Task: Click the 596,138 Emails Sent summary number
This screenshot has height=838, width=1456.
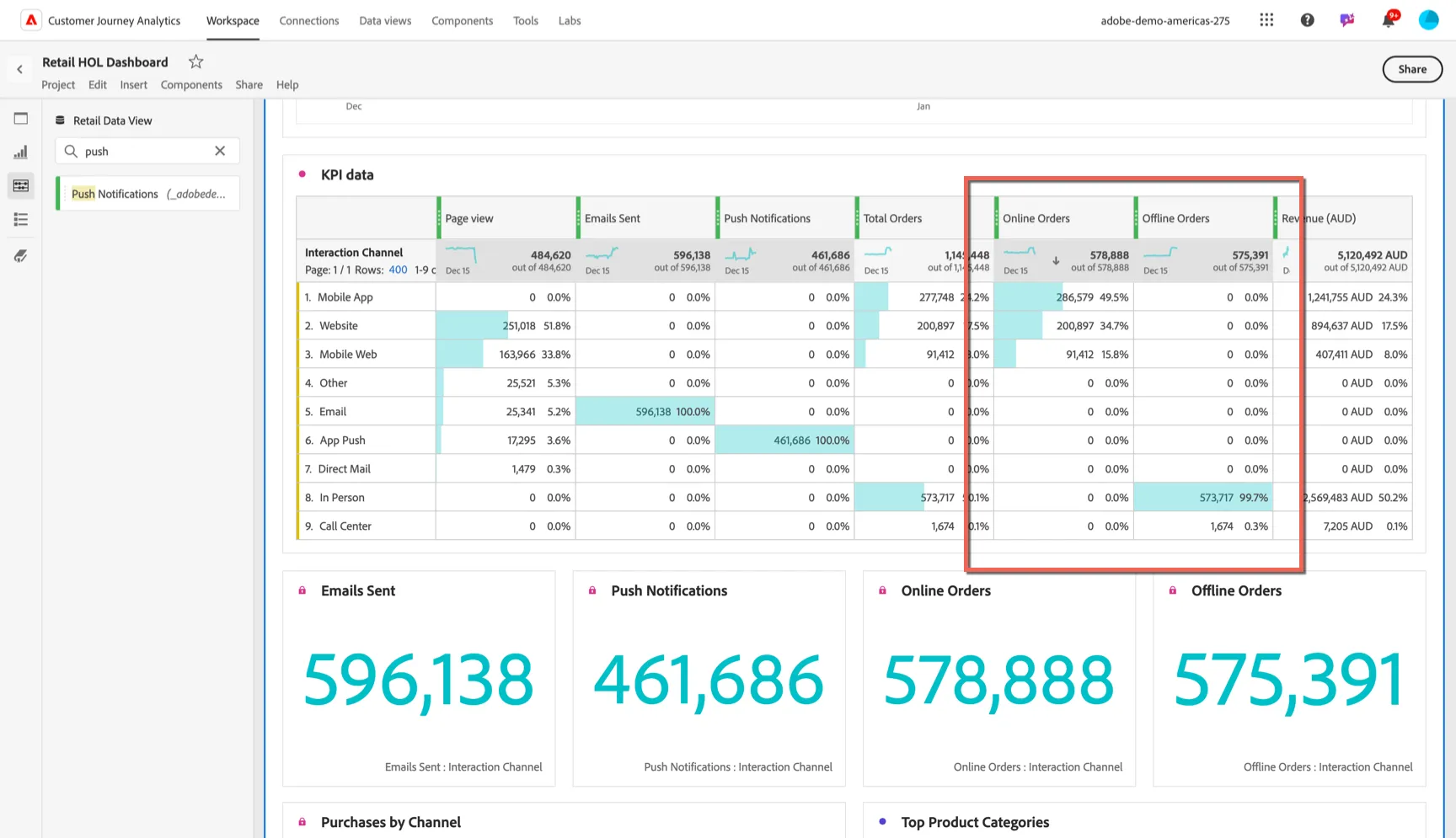Action: [418, 680]
